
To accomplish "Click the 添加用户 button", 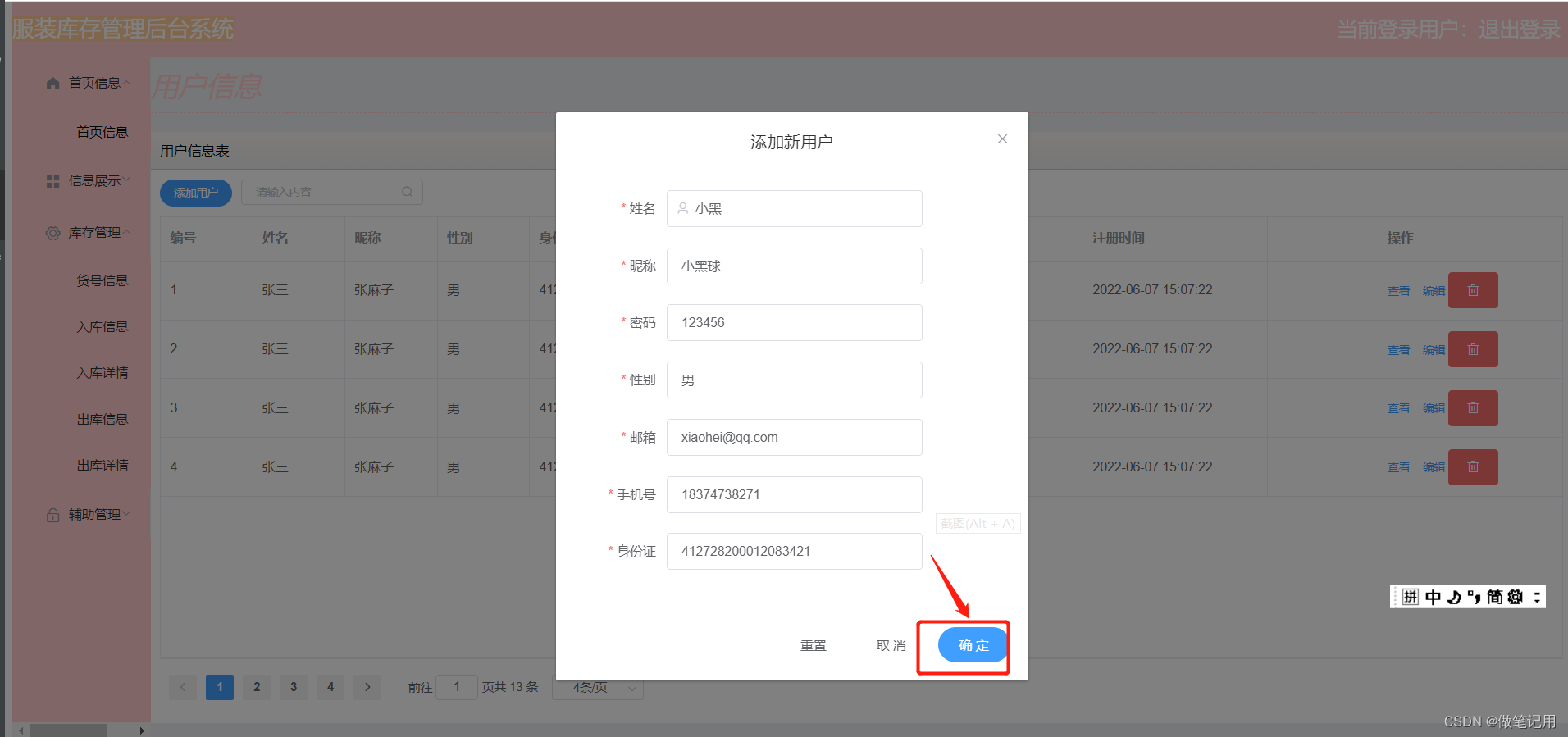I will tap(196, 193).
